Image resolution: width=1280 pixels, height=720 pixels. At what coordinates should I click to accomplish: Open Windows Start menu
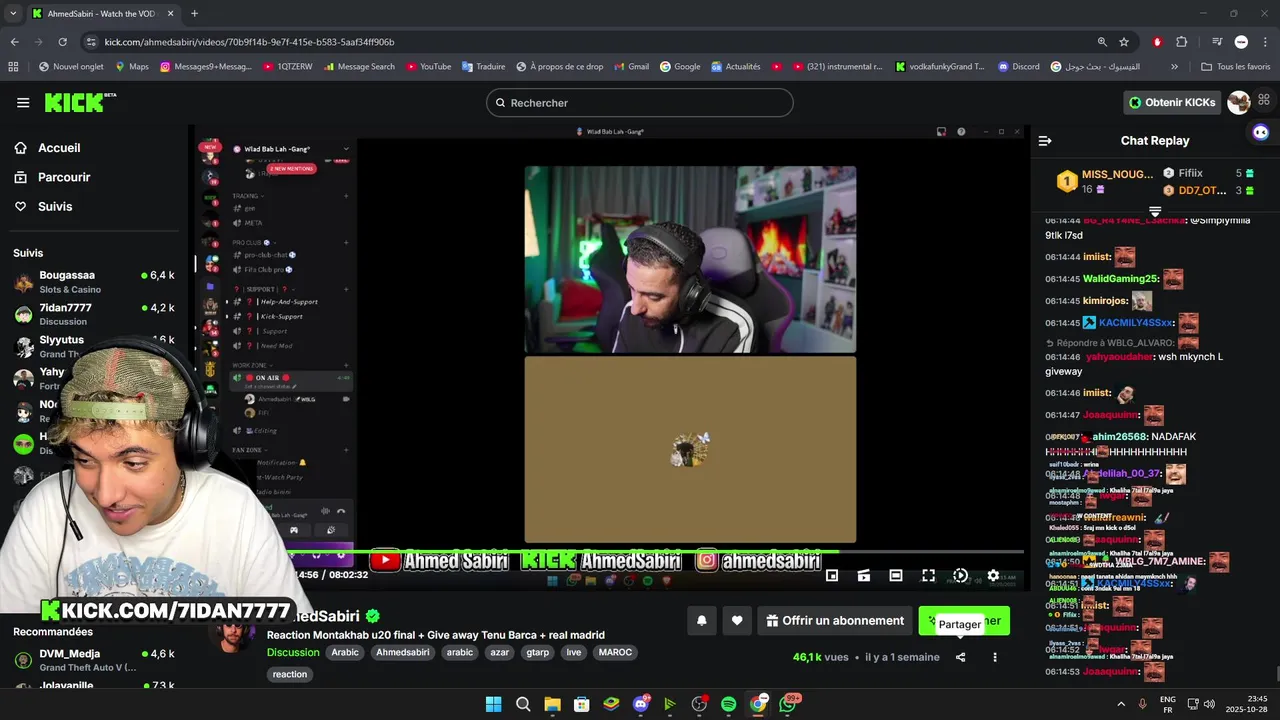(493, 704)
